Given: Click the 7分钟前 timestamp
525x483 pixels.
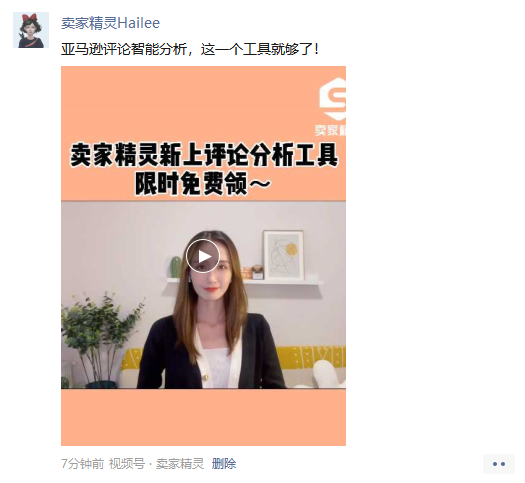Looking at the screenshot, I should (x=82, y=464).
